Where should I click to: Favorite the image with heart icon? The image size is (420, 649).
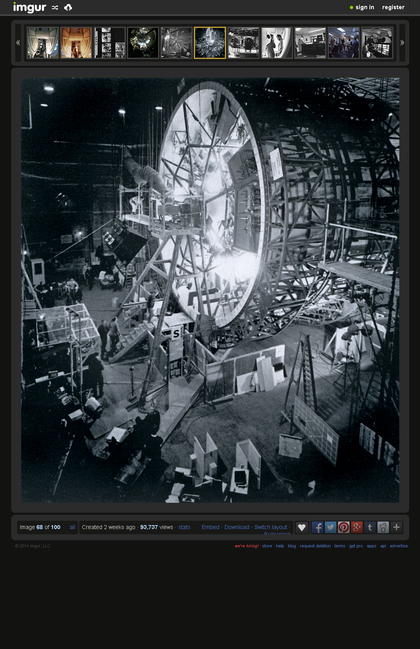pyautogui.click(x=302, y=527)
